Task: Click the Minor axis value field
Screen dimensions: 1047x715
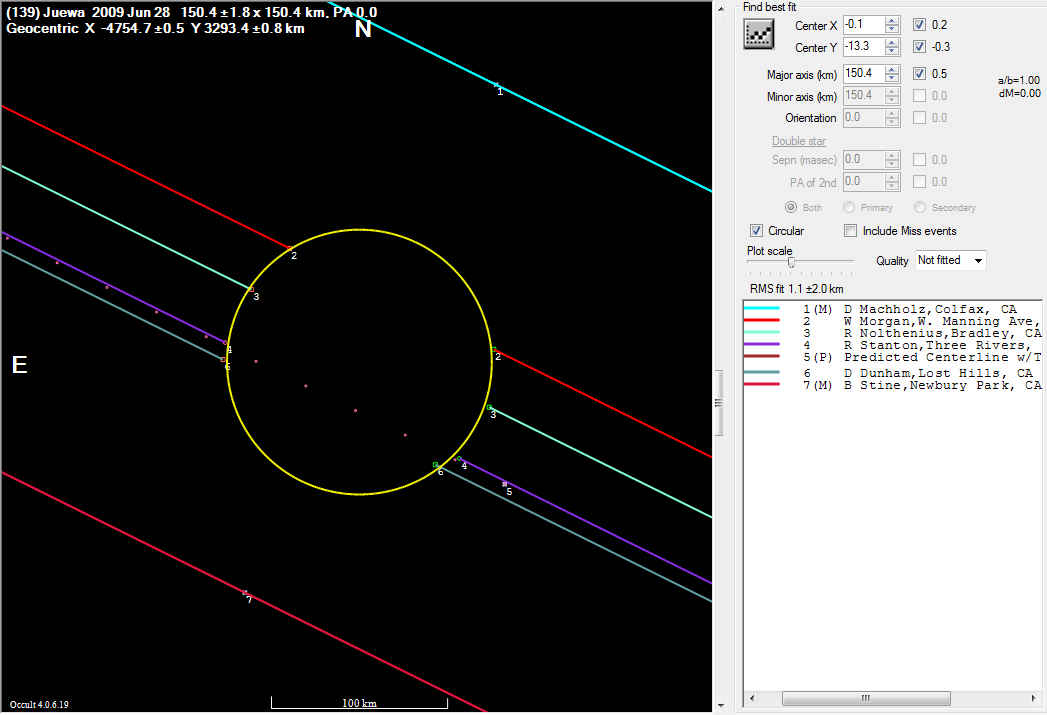Action: pyautogui.click(x=864, y=95)
